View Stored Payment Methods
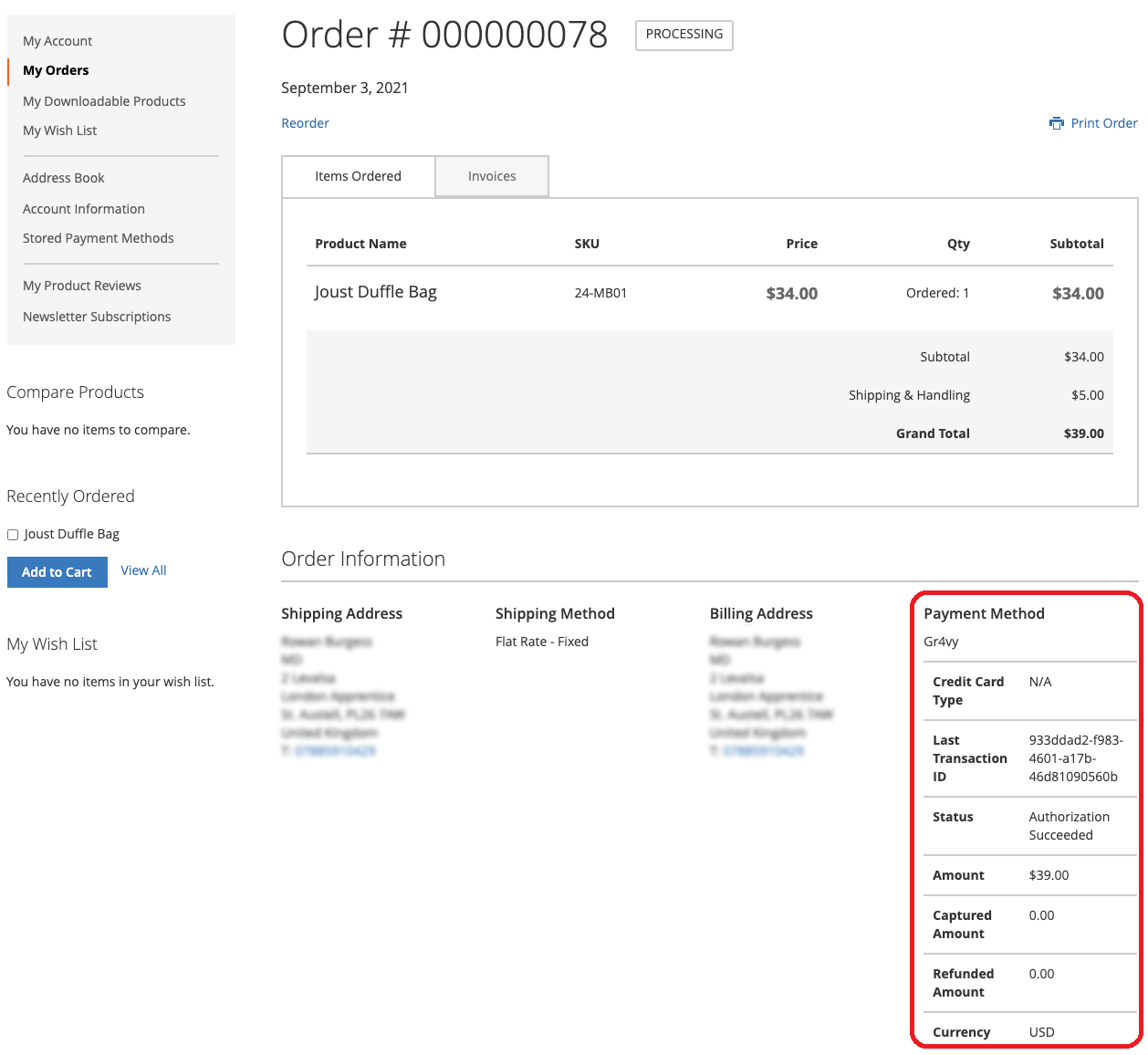1148x1055 pixels. (98, 237)
